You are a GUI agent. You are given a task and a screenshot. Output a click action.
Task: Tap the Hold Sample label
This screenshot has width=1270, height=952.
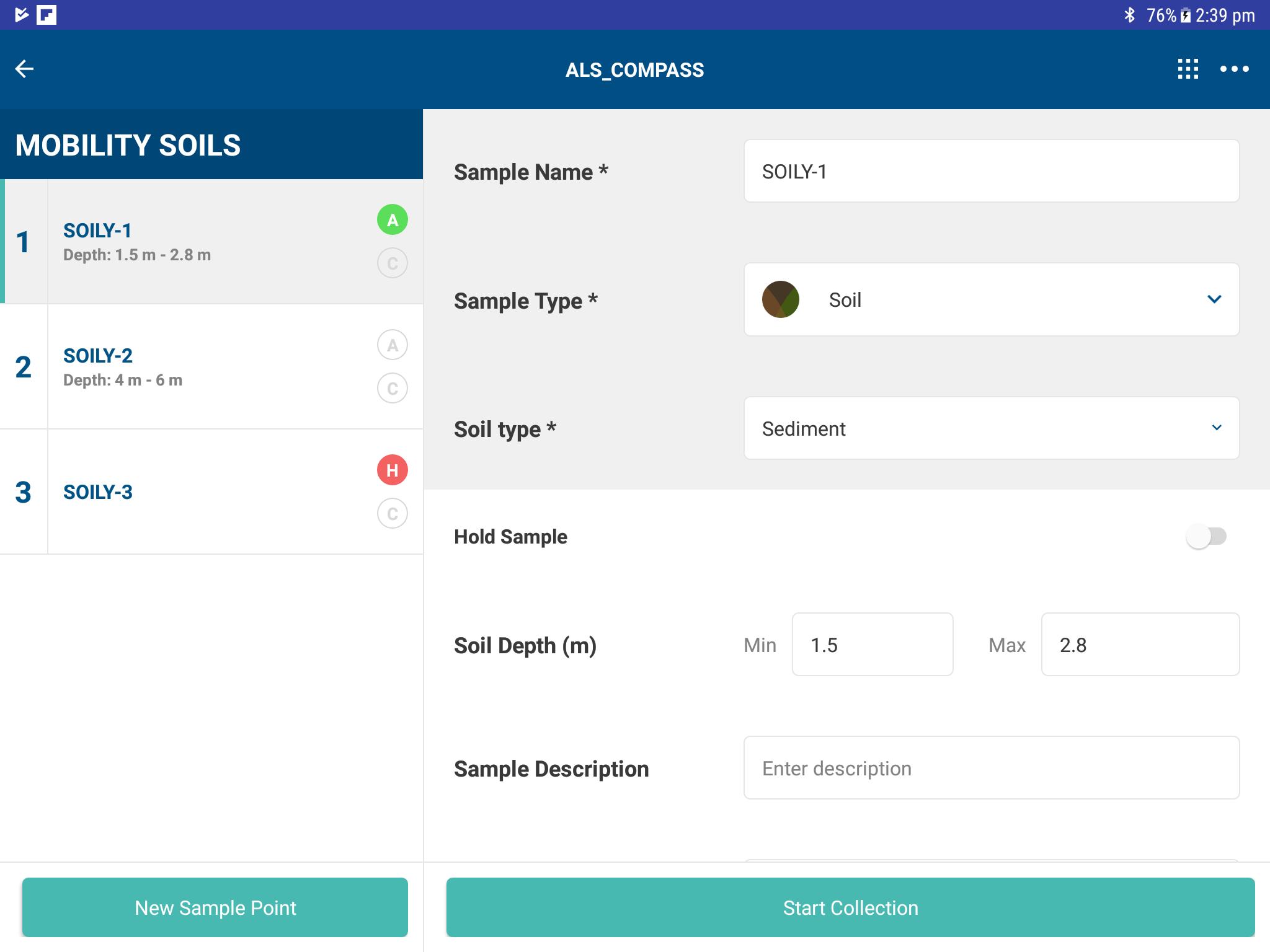pyautogui.click(x=510, y=537)
